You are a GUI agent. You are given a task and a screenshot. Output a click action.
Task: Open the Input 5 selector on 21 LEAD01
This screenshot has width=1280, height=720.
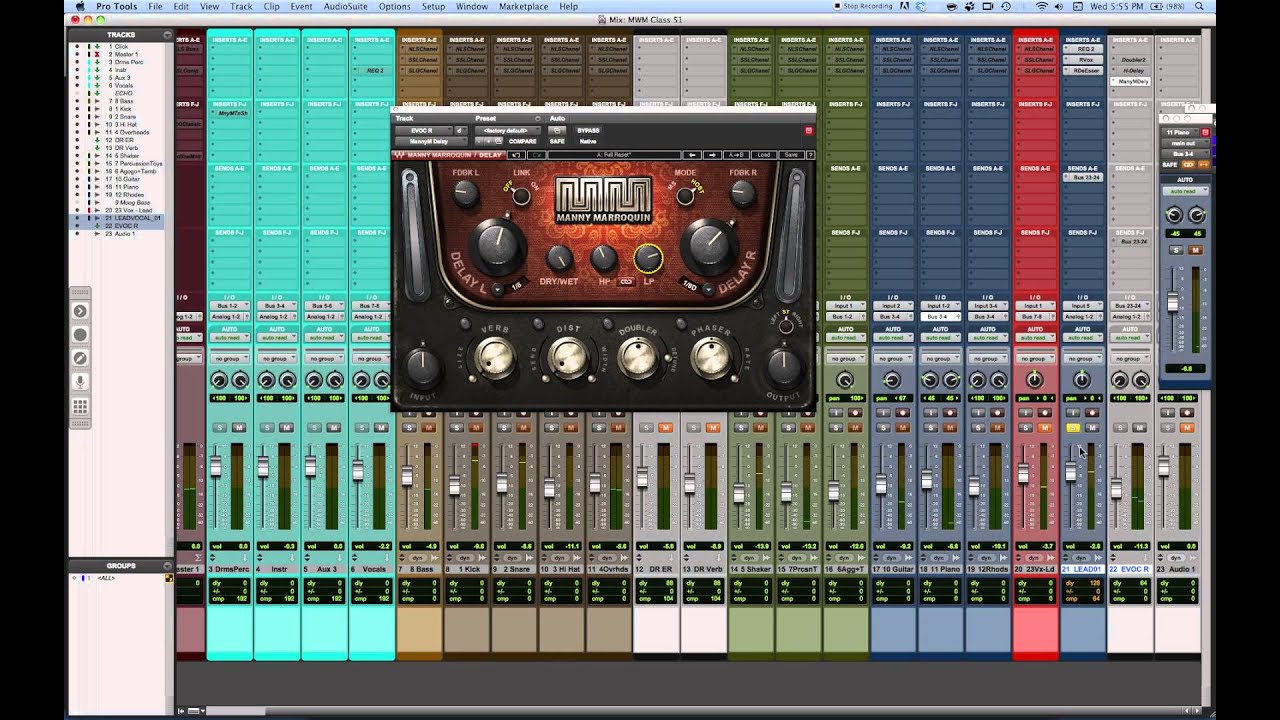pos(1082,306)
